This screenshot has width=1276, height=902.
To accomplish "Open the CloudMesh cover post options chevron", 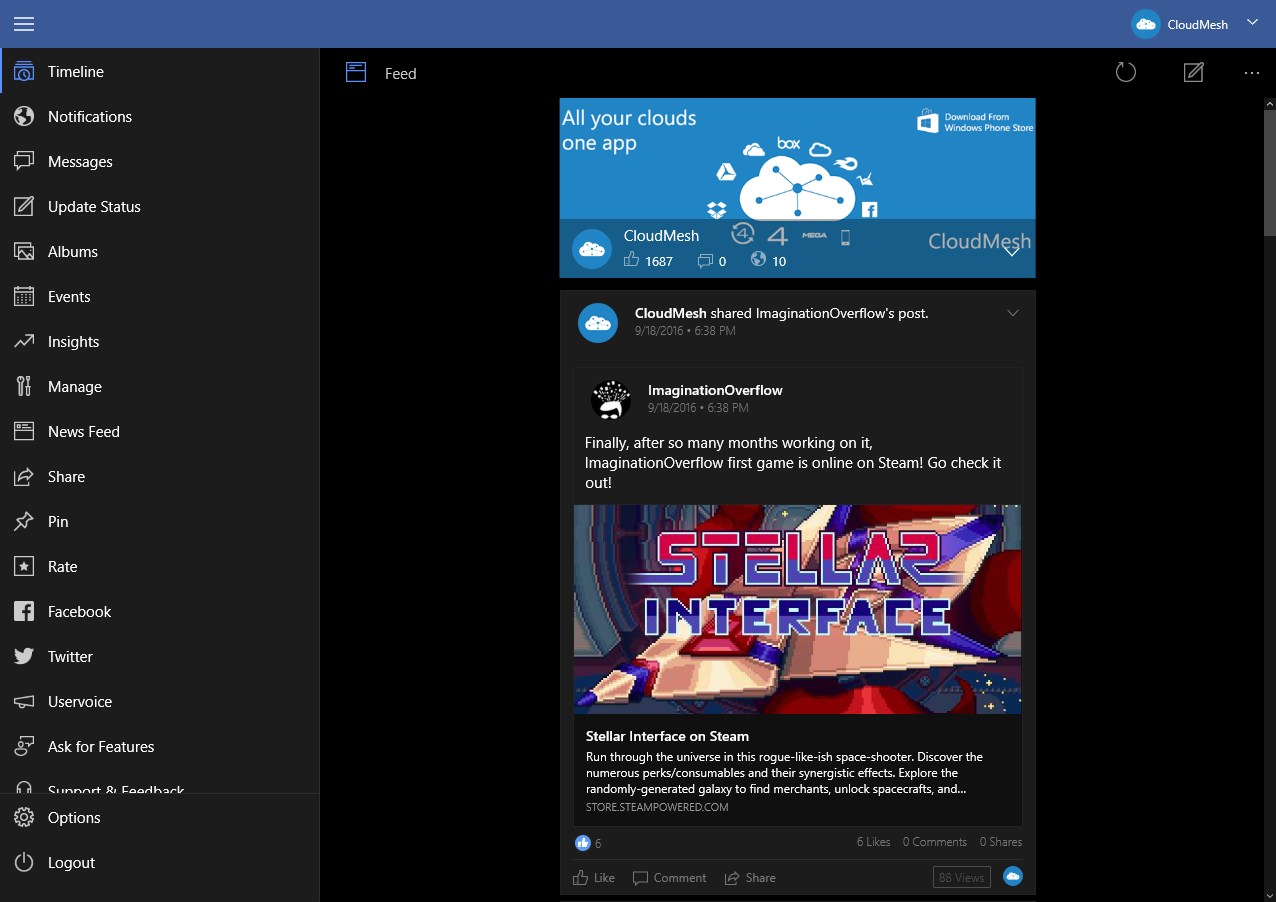I will pos(1012,250).
